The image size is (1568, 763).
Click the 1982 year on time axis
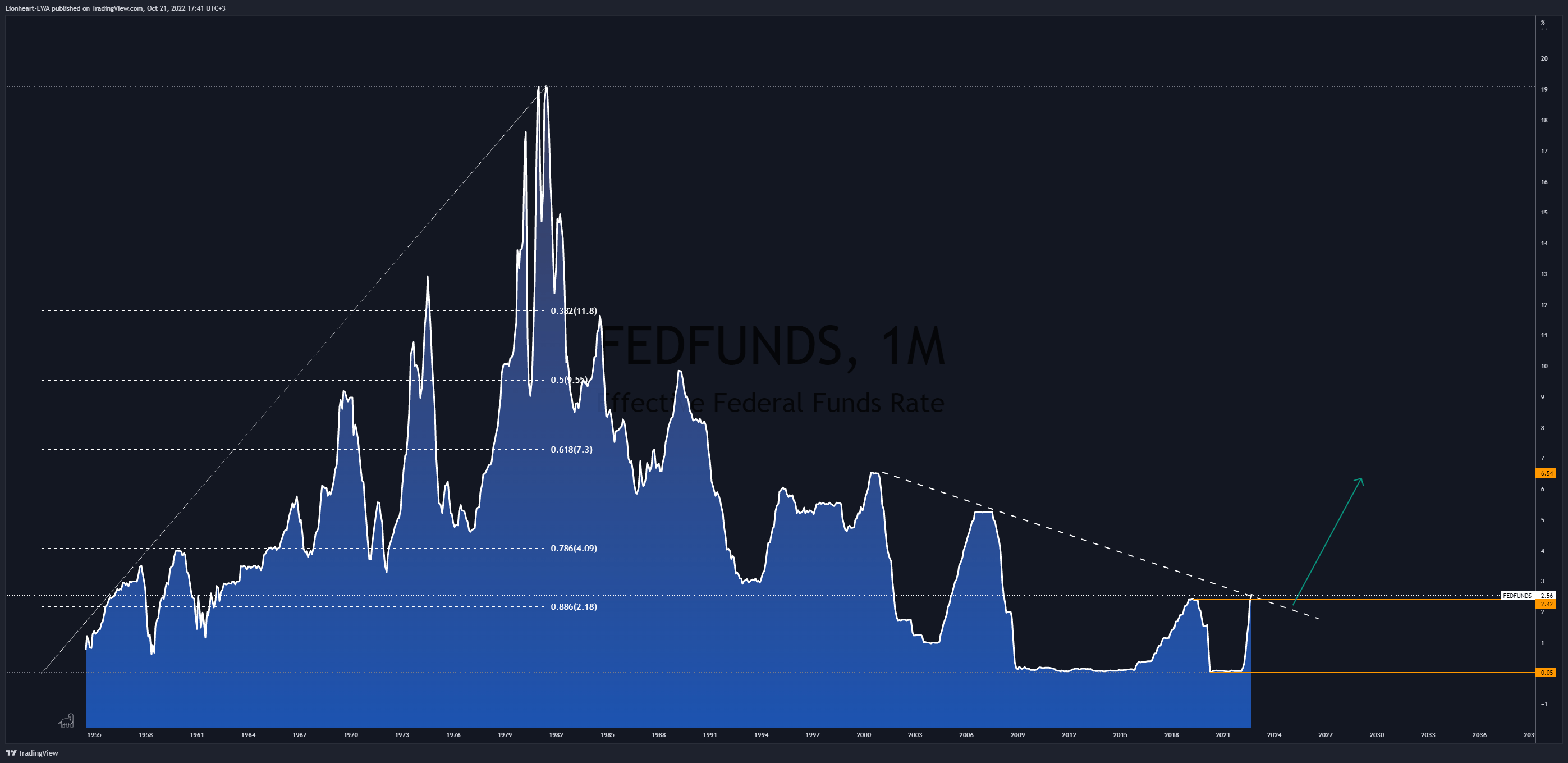click(556, 735)
